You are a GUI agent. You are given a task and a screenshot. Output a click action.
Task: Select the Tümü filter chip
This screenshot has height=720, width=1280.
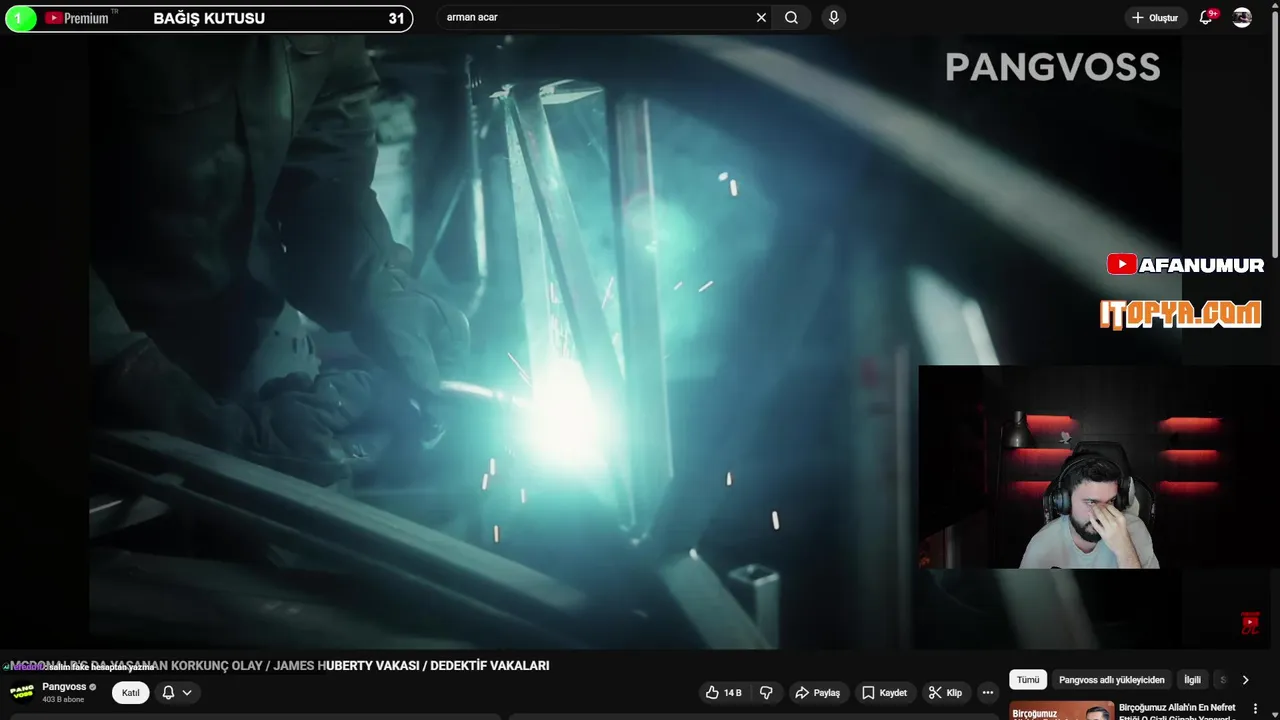pos(1028,680)
